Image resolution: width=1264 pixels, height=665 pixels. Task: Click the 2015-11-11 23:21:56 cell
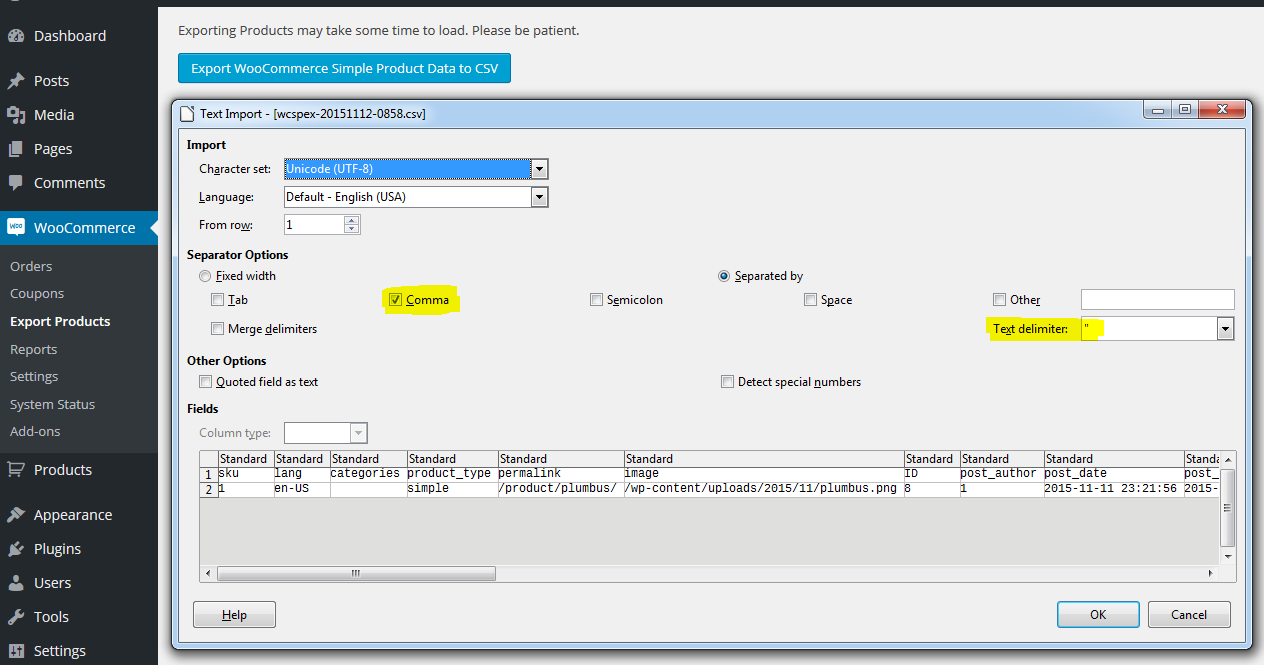coord(1113,489)
